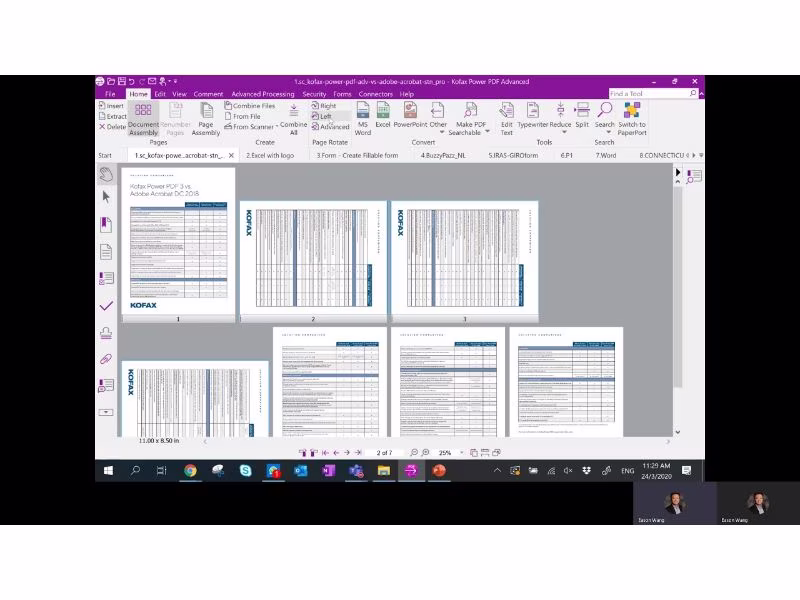Switch to 5.IRAS-GIROform document tab
The width and height of the screenshot is (800, 600).
513,155
